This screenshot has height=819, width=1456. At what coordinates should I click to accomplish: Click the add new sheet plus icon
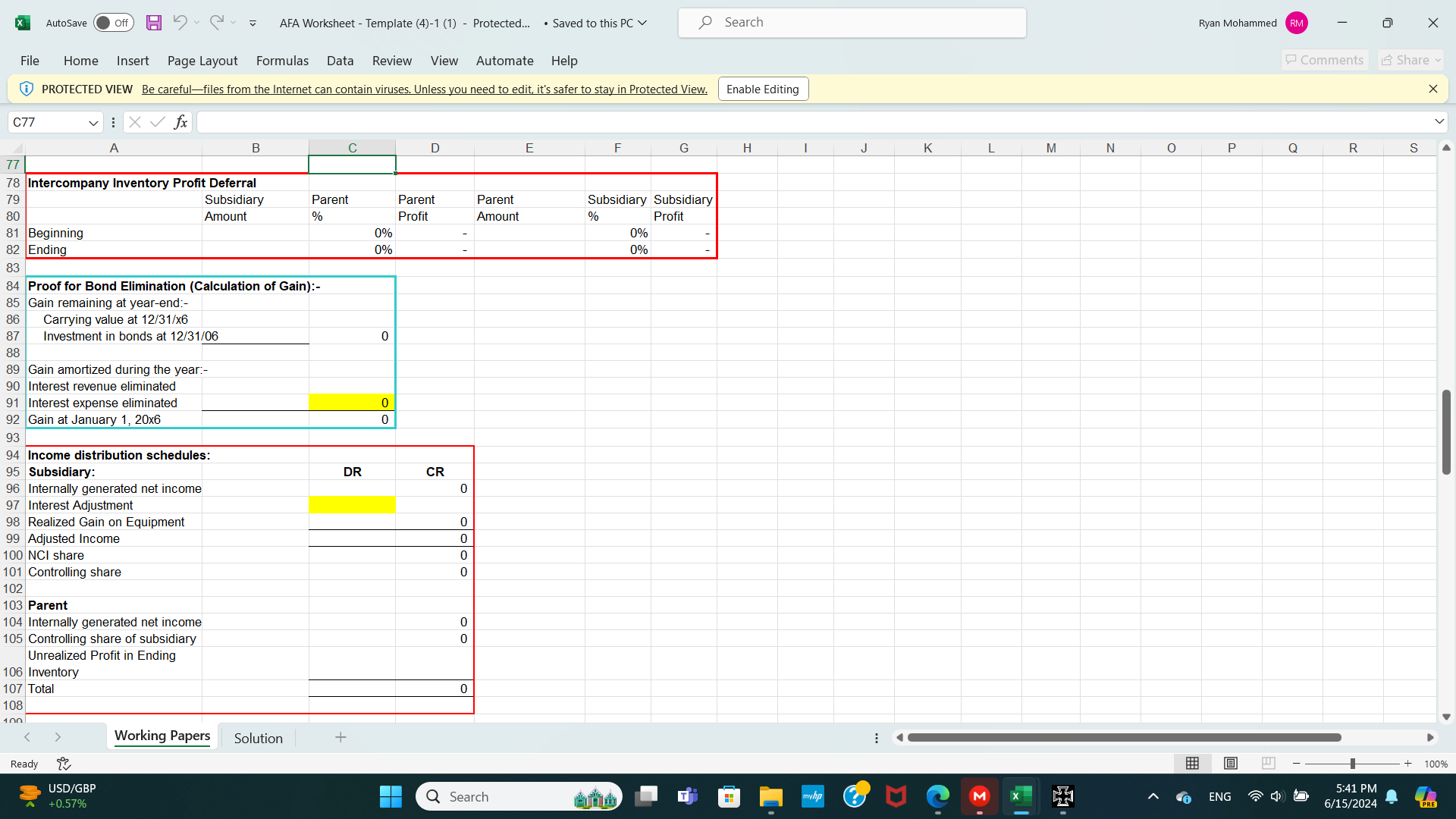coord(340,737)
